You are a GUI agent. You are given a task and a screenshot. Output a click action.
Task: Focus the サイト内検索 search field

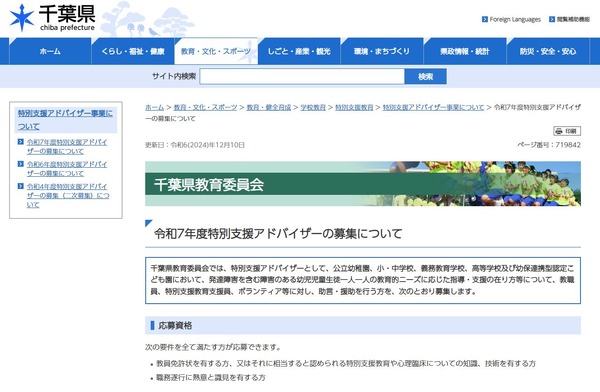click(302, 77)
